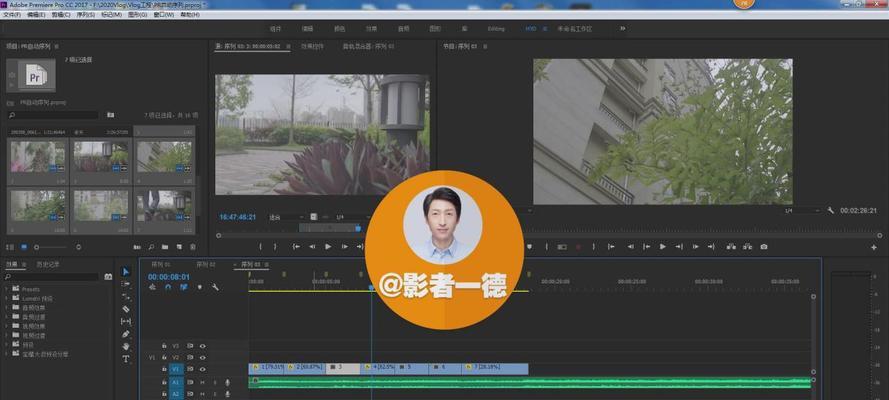The width and height of the screenshot is (889, 400).
Task: Toggle list view in Project panel
Action: point(10,247)
